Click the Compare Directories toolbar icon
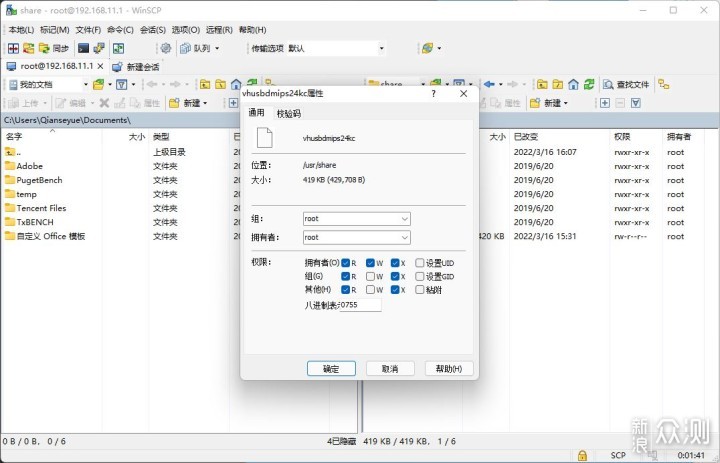Viewport: 720px width, 463px height. pyautogui.click(x=13, y=48)
